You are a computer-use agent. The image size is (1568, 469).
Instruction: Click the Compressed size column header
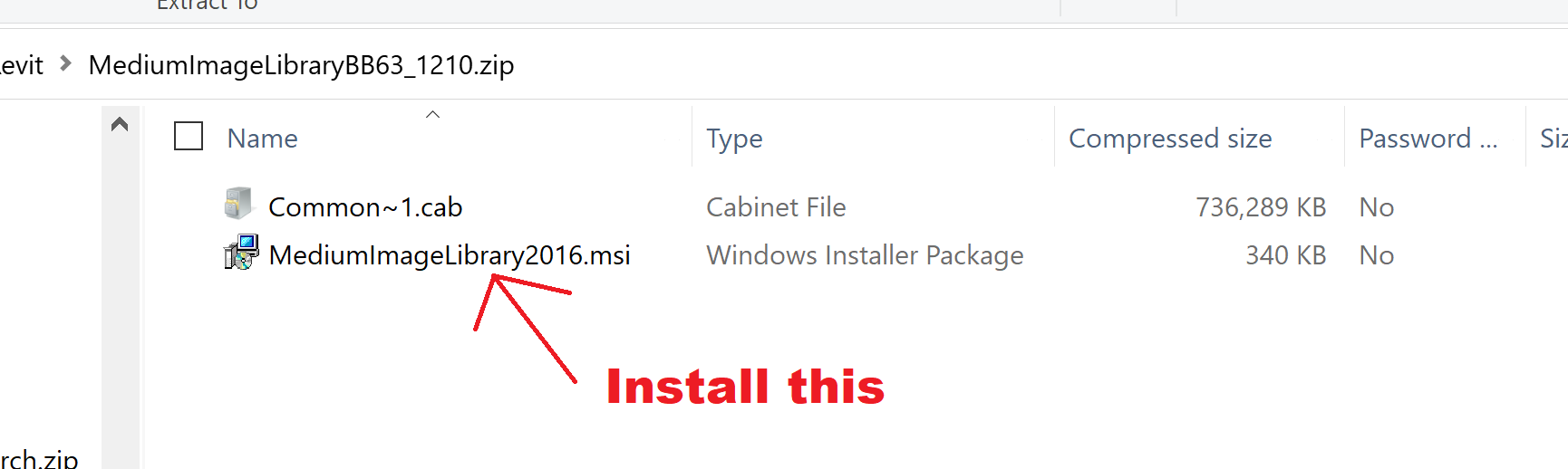coord(1169,139)
